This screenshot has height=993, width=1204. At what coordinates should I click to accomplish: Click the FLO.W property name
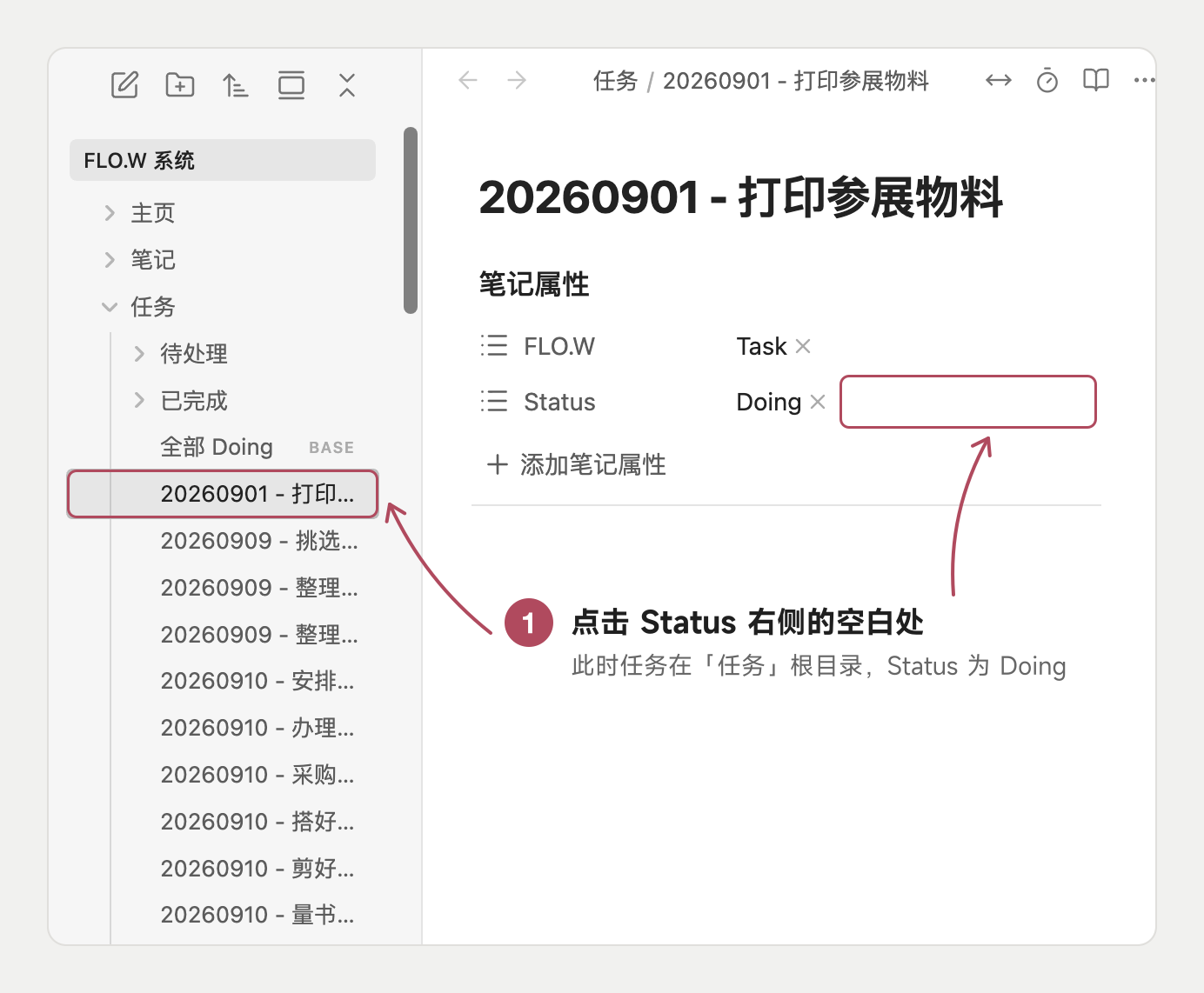click(559, 346)
